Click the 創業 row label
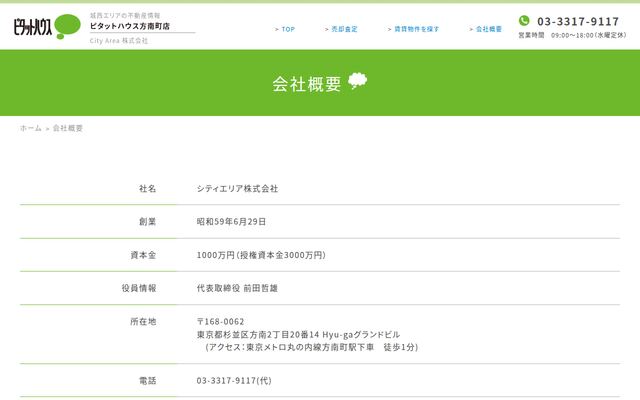 [x=147, y=222]
